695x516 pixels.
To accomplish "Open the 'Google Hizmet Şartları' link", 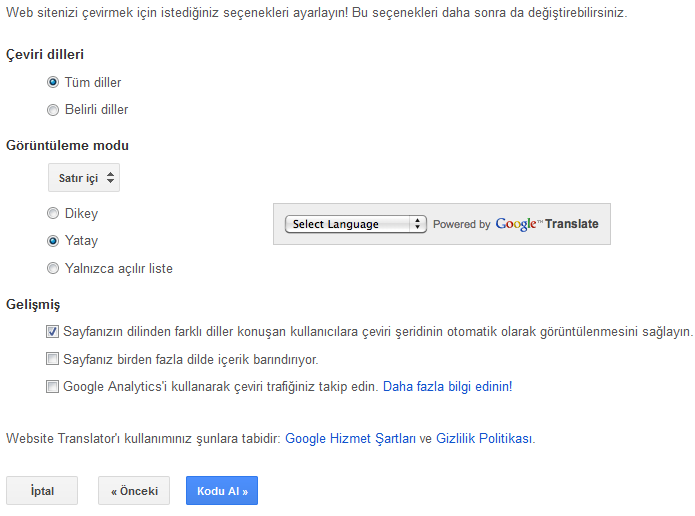I will coord(350,438).
